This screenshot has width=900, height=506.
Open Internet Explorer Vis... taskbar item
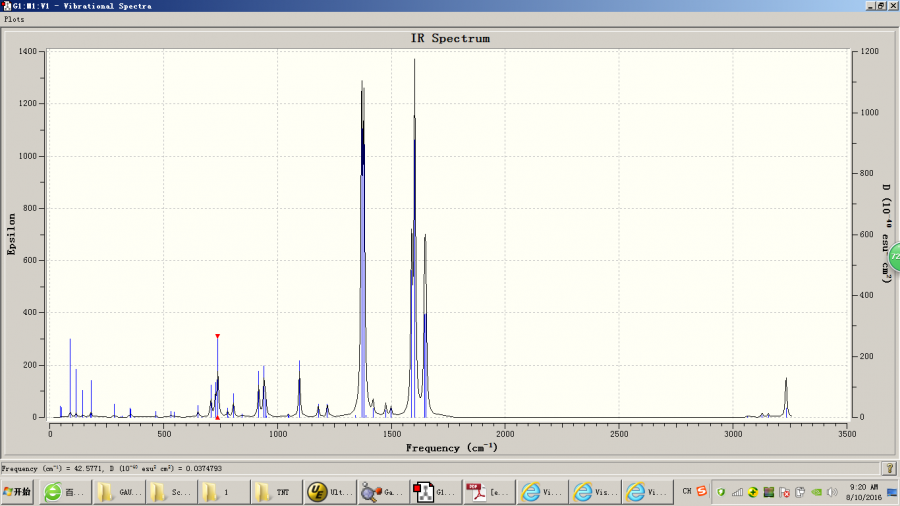[594, 492]
